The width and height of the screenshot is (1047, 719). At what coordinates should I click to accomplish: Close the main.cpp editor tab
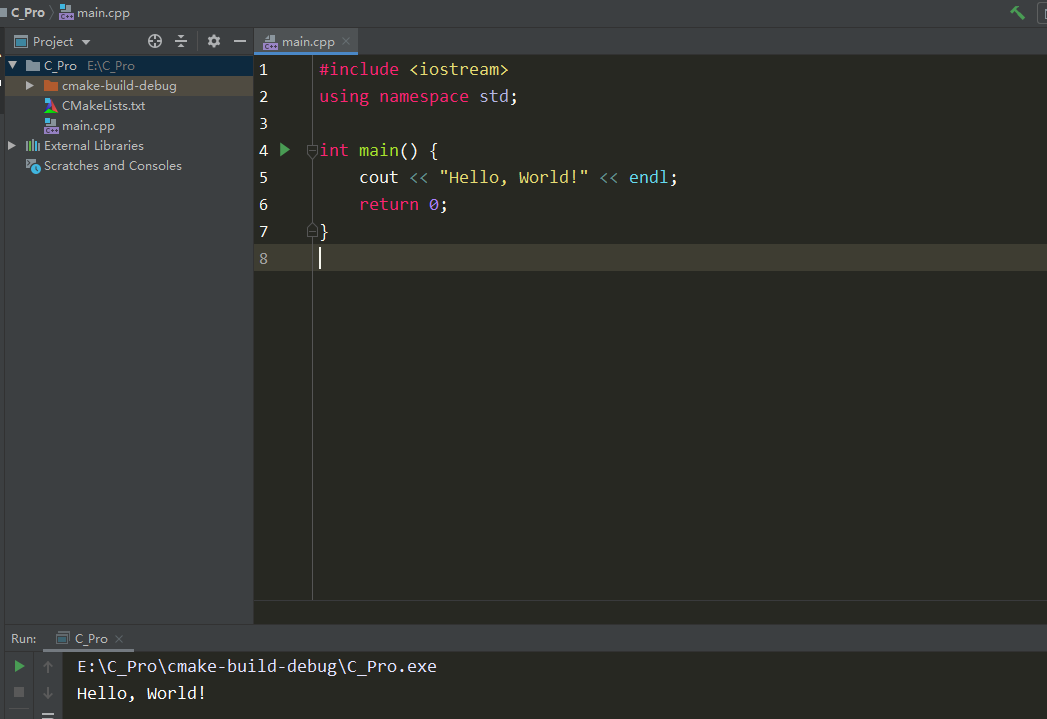[346, 41]
